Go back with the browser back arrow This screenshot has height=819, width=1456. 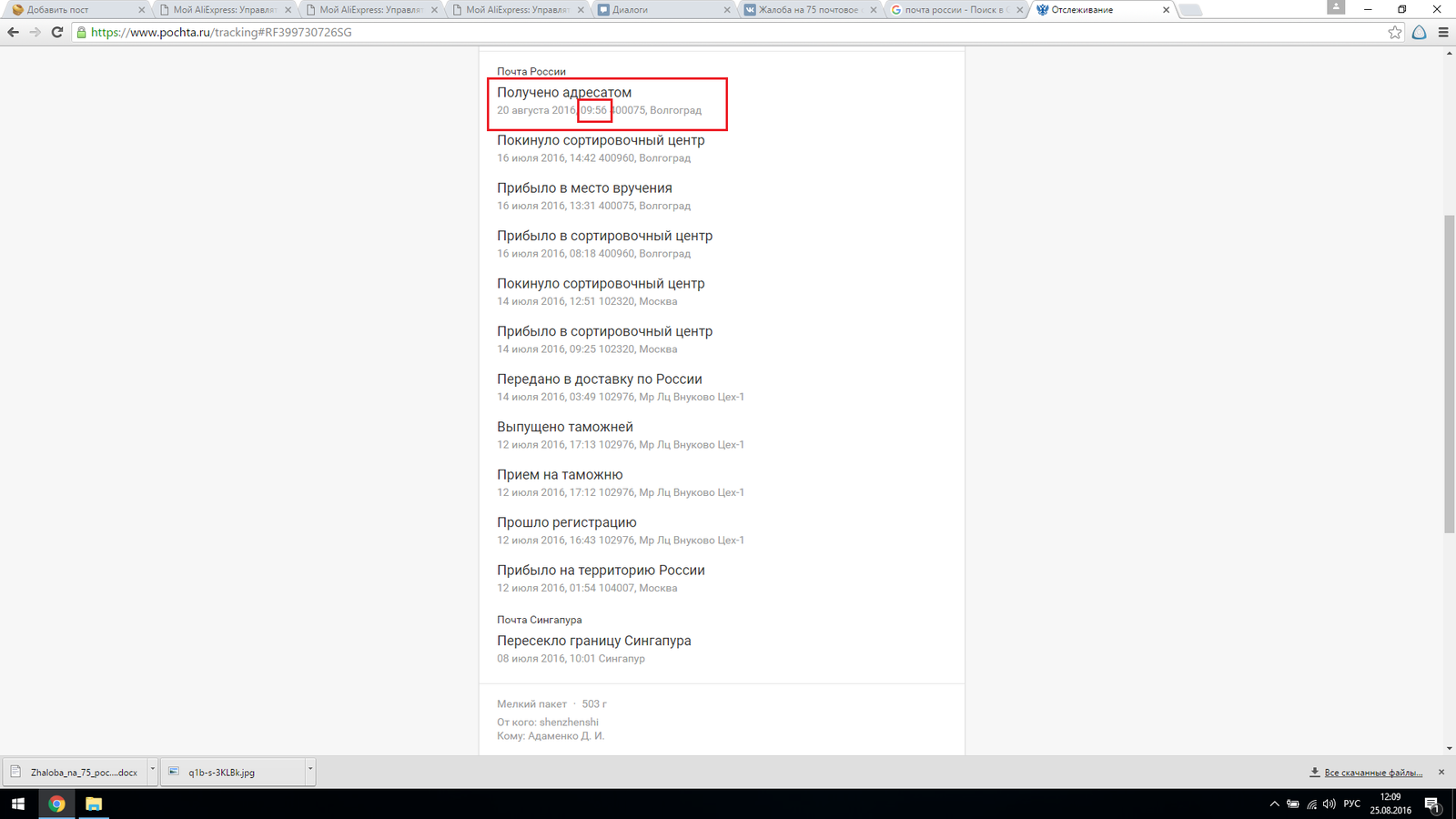click(x=13, y=32)
